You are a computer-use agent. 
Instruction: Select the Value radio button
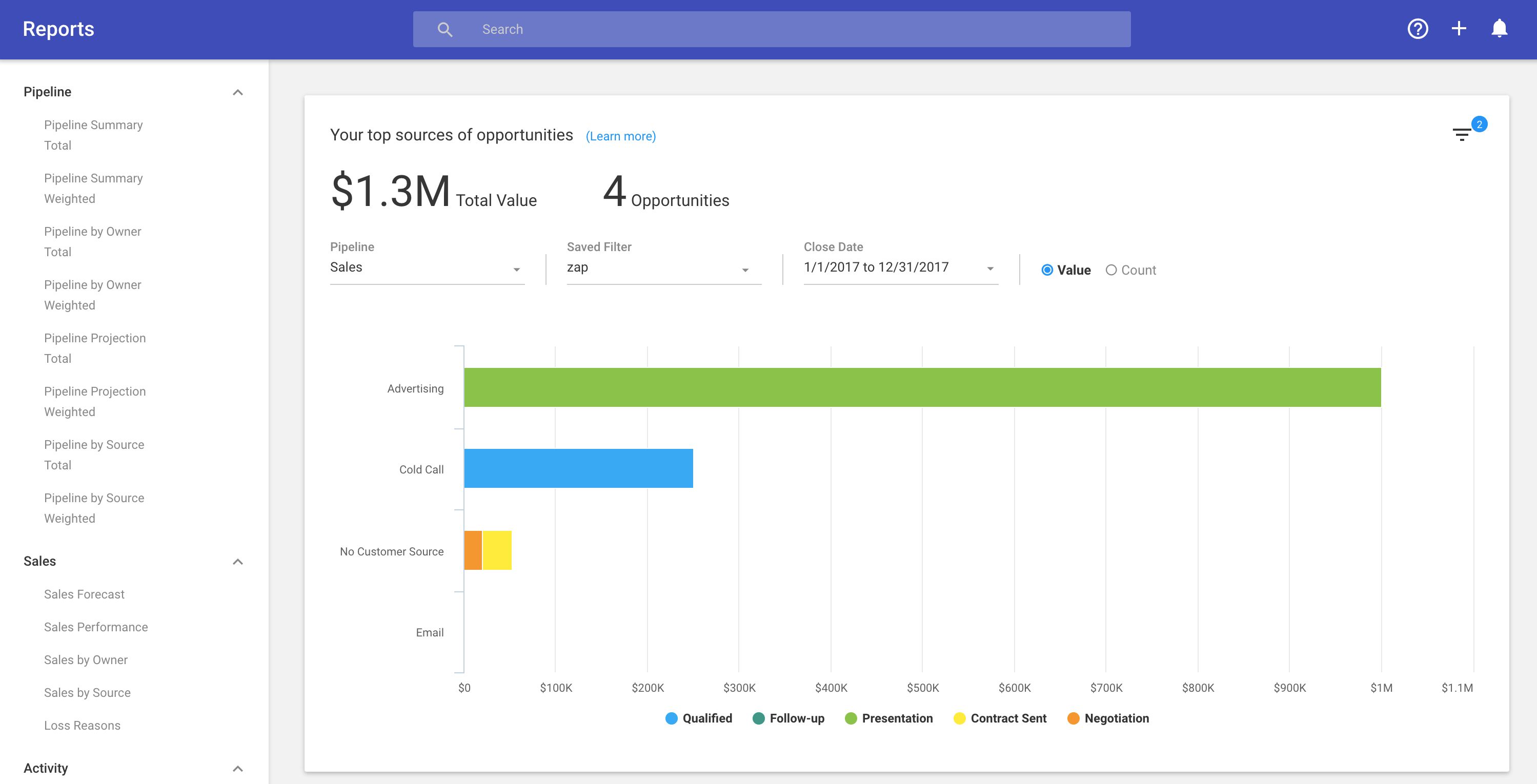(1047, 270)
